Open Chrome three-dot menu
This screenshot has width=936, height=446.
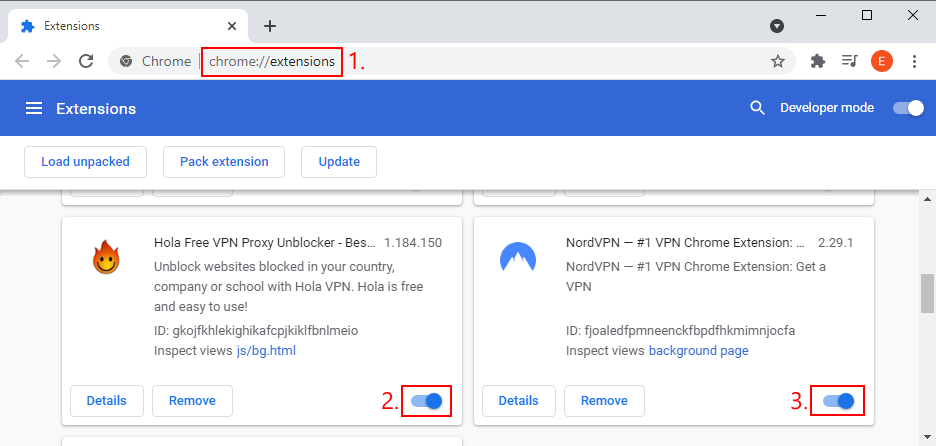tap(914, 61)
